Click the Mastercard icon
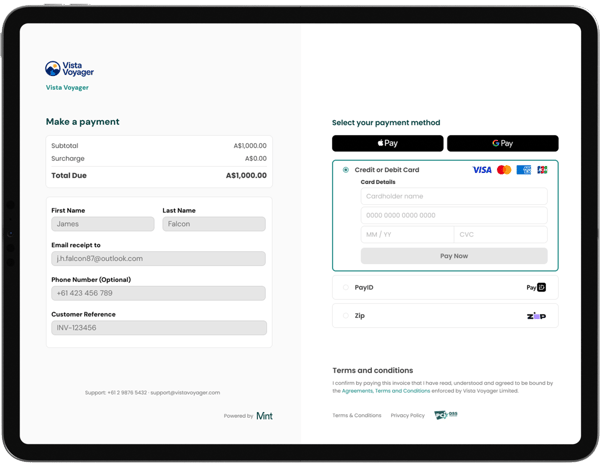Image resolution: width=600 pixels, height=464 pixels. (504, 170)
